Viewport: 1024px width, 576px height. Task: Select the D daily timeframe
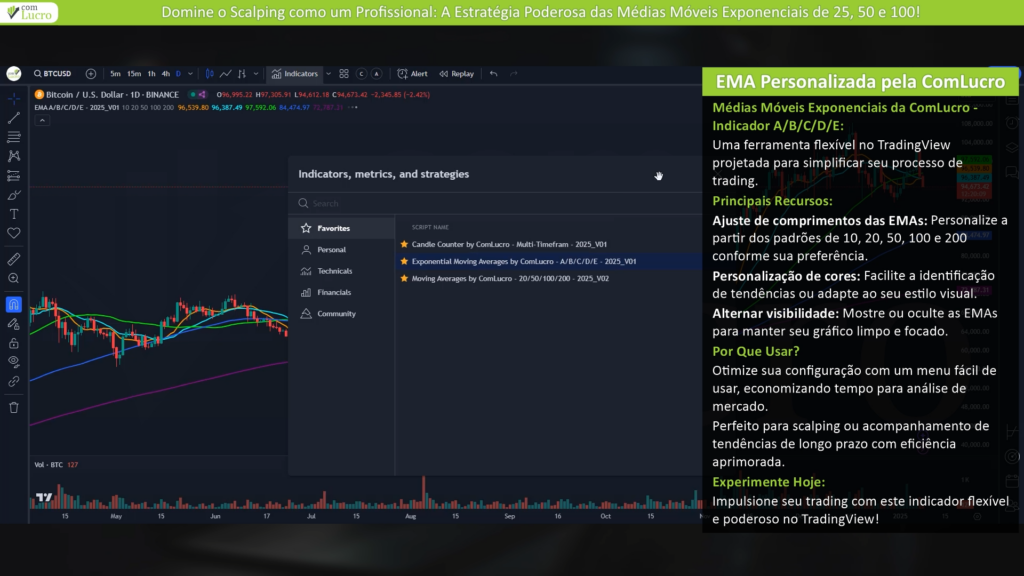click(x=178, y=74)
